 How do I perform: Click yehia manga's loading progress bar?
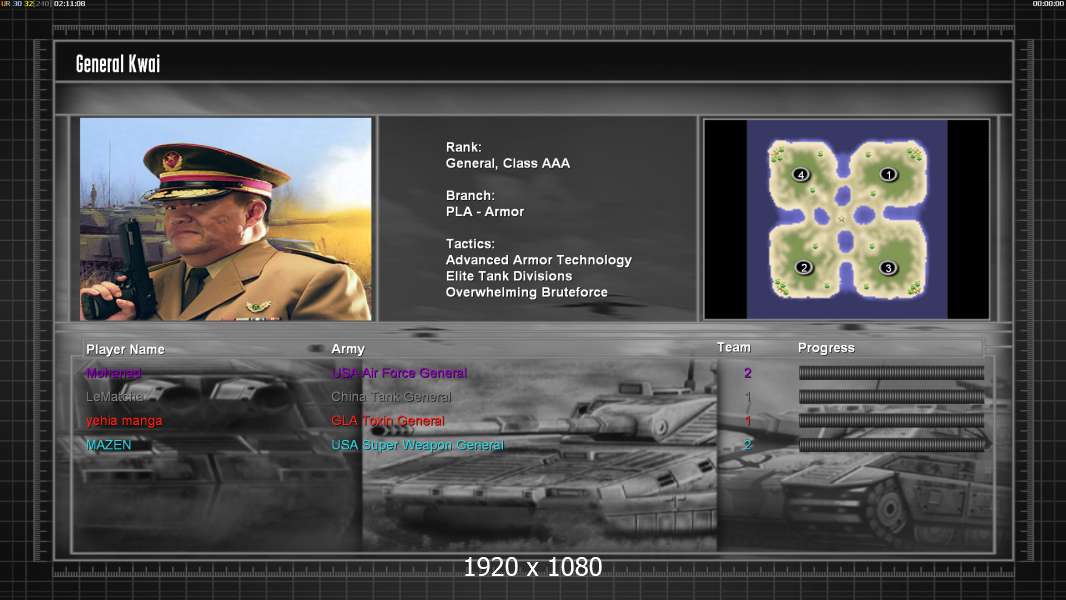(x=891, y=421)
